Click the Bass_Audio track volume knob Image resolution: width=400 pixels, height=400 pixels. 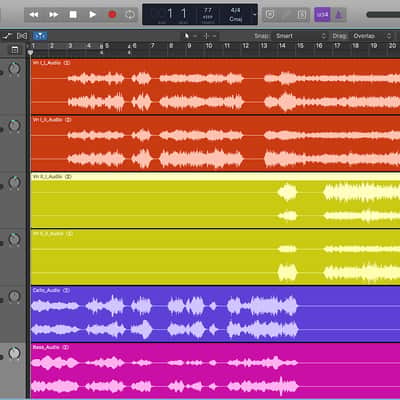tap(14, 353)
